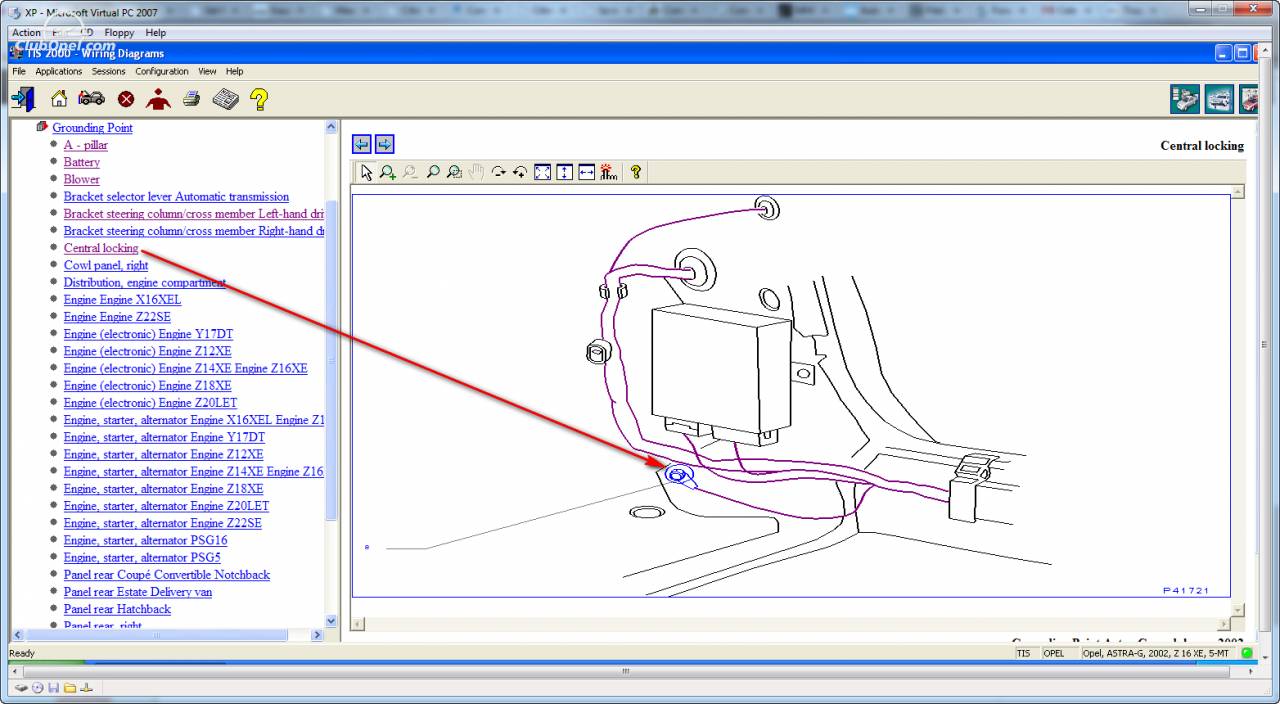Image resolution: width=1280 pixels, height=704 pixels.
Task: Click the diagram horizontal scroll left arrow
Action: [358, 624]
